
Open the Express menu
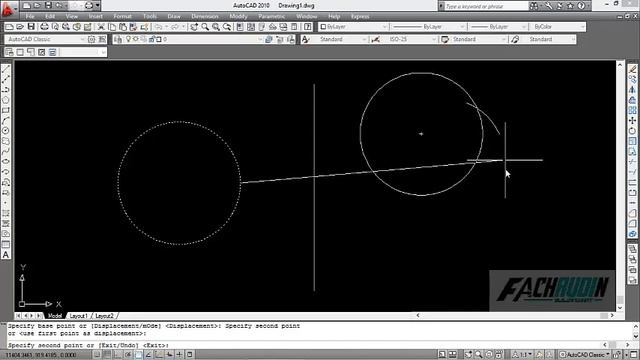point(360,16)
